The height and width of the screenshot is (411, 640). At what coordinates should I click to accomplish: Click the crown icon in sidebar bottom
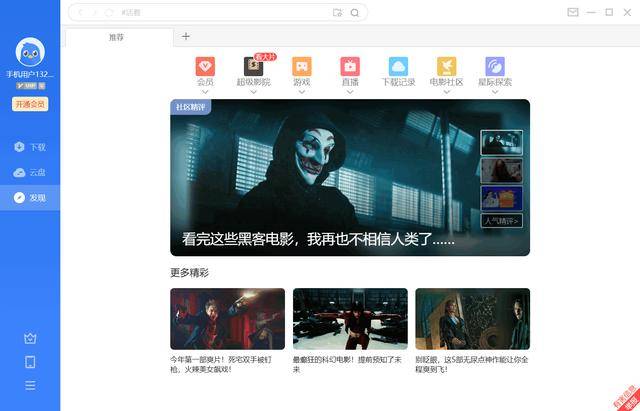pos(30,338)
